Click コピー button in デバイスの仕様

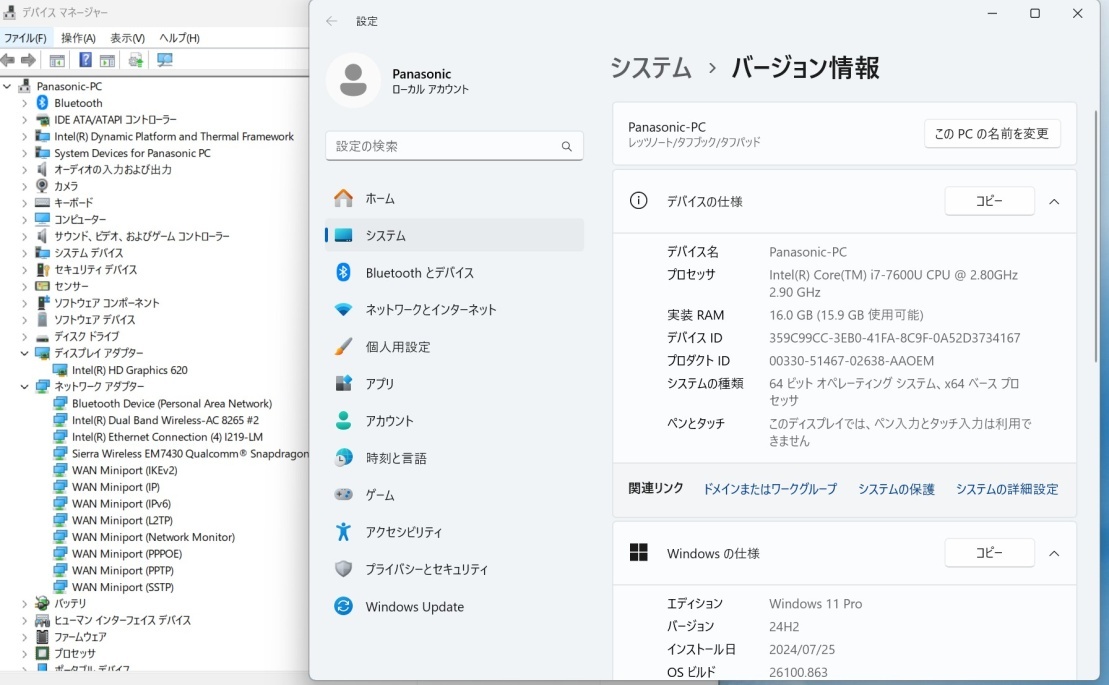click(989, 201)
